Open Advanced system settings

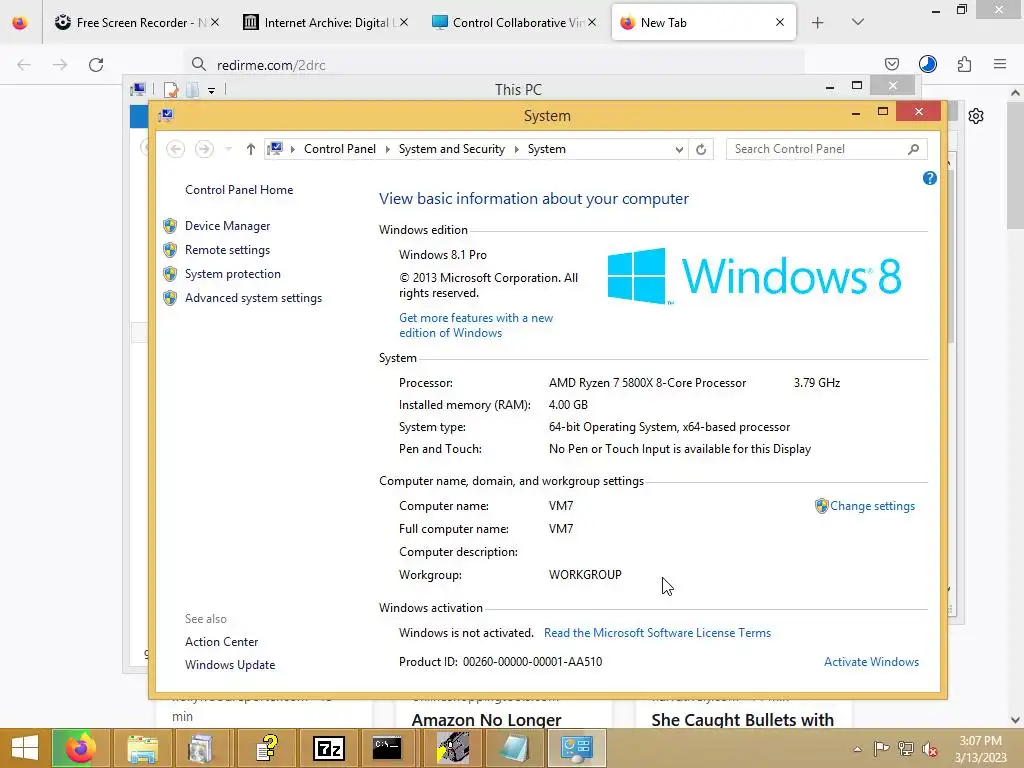pos(253,298)
